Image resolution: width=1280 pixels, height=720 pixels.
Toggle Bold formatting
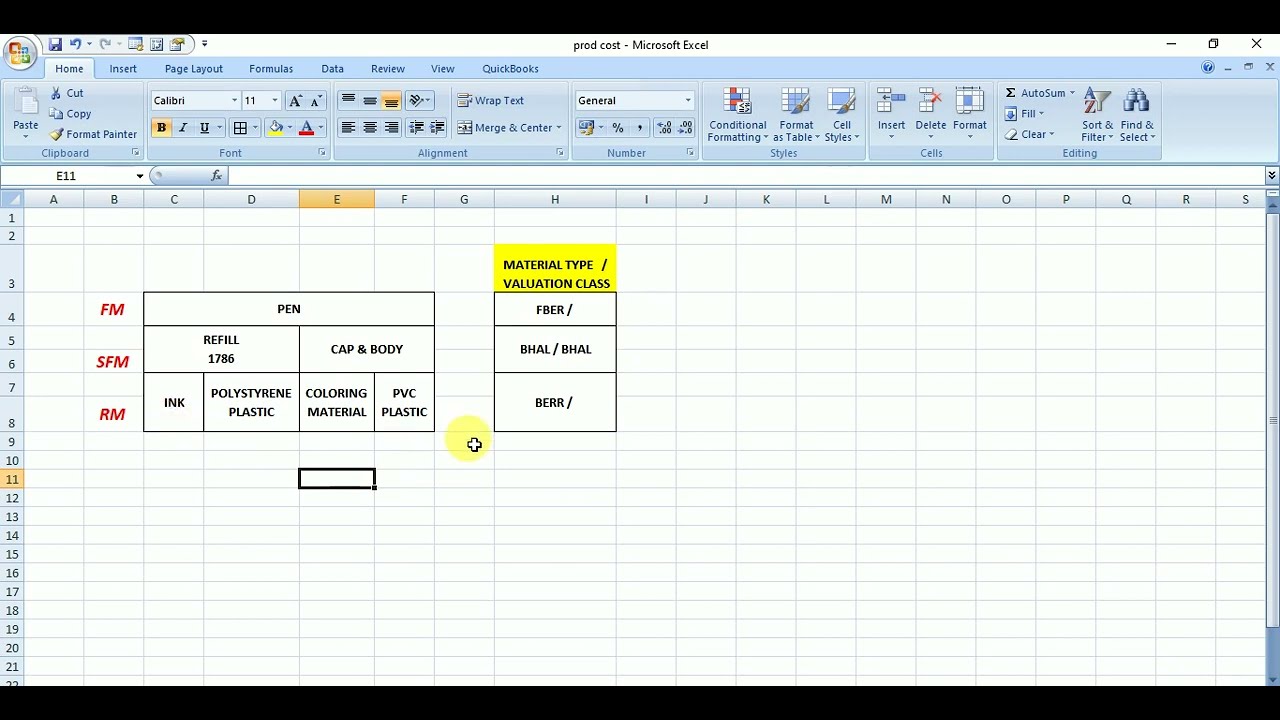coord(161,128)
